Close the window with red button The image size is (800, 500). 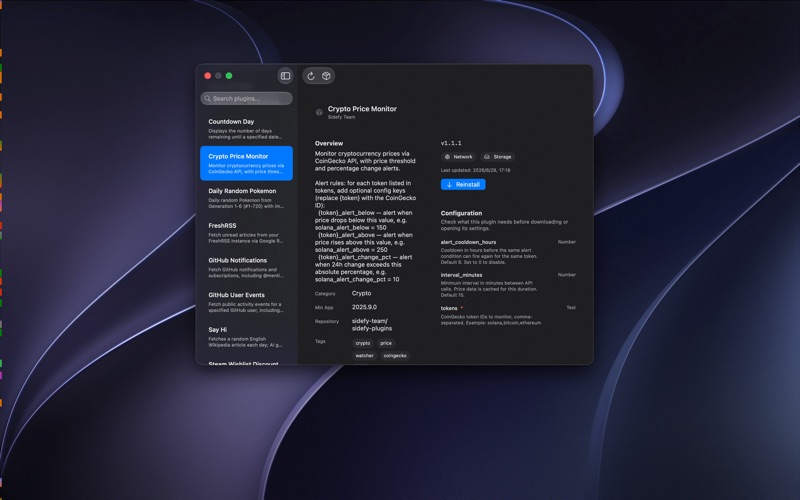pos(208,76)
